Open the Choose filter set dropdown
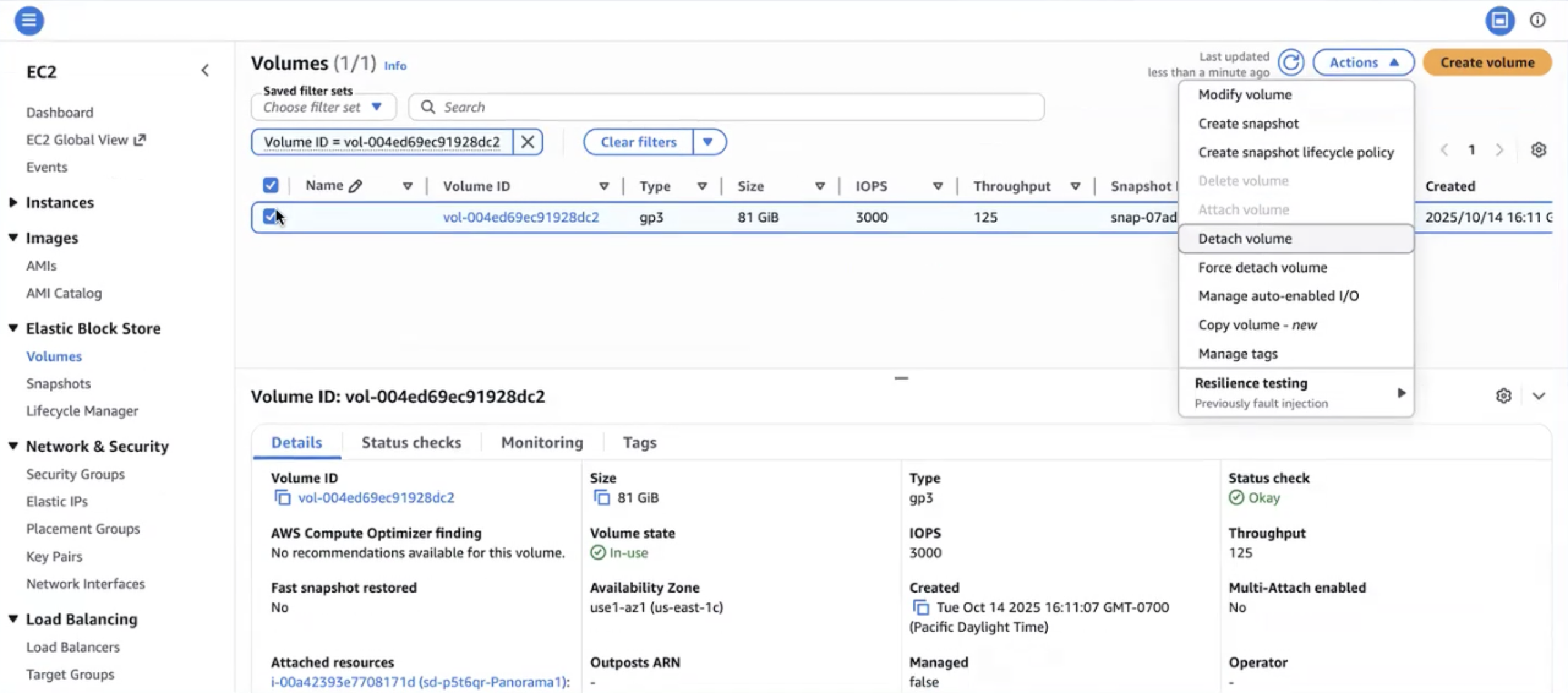The image size is (1568, 693). pyautogui.click(x=323, y=107)
